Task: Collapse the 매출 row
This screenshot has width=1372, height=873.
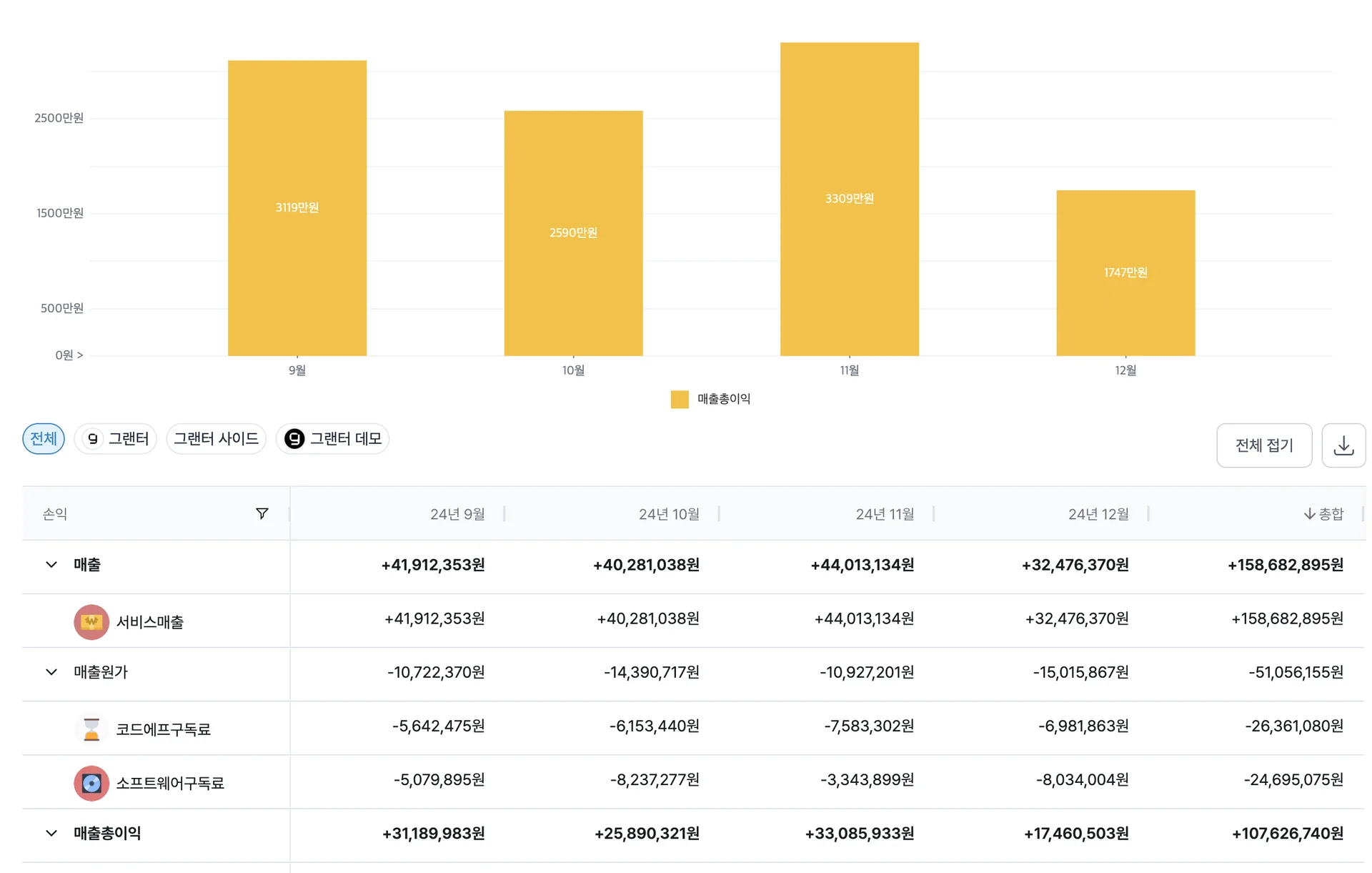Action: 51,565
